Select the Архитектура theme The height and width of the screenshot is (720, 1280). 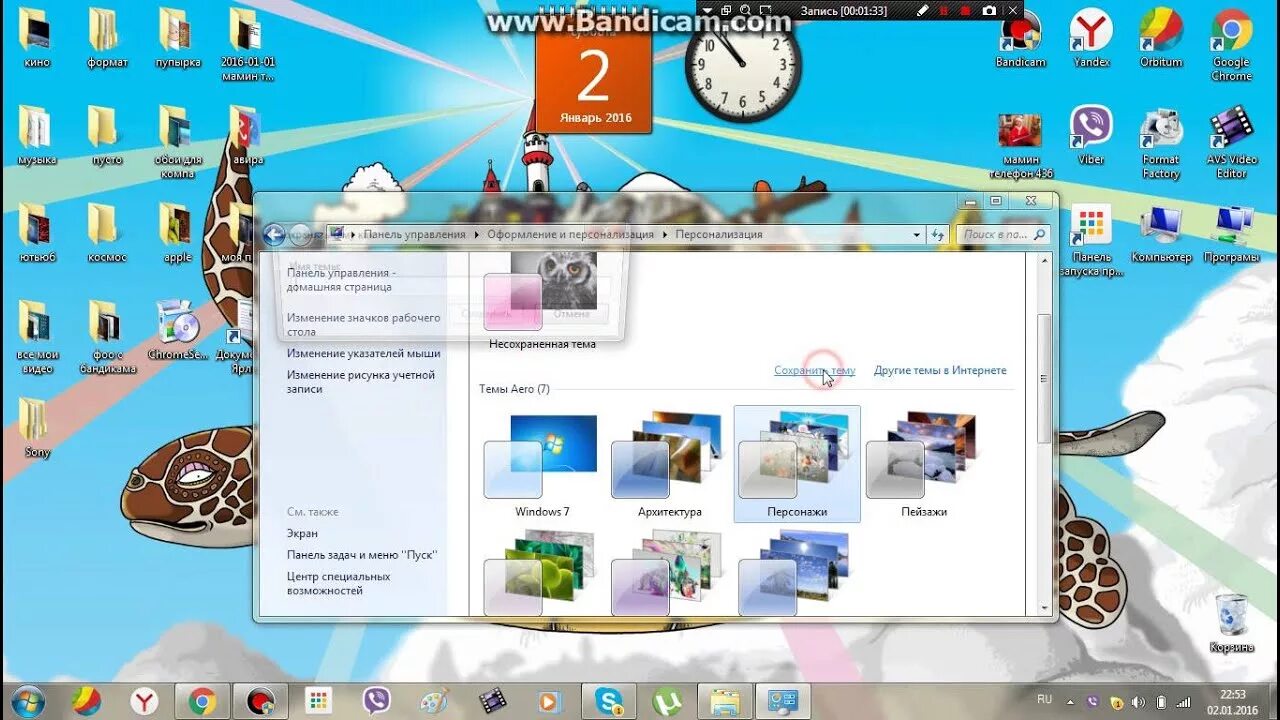coord(669,465)
